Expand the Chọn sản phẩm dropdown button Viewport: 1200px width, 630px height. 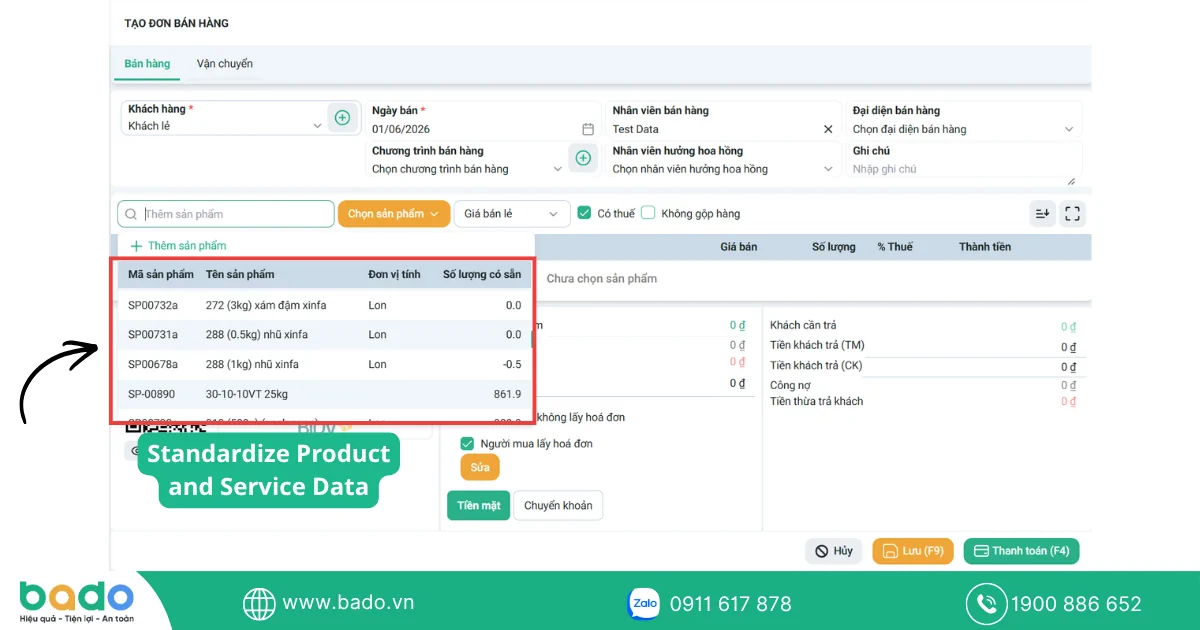point(394,214)
